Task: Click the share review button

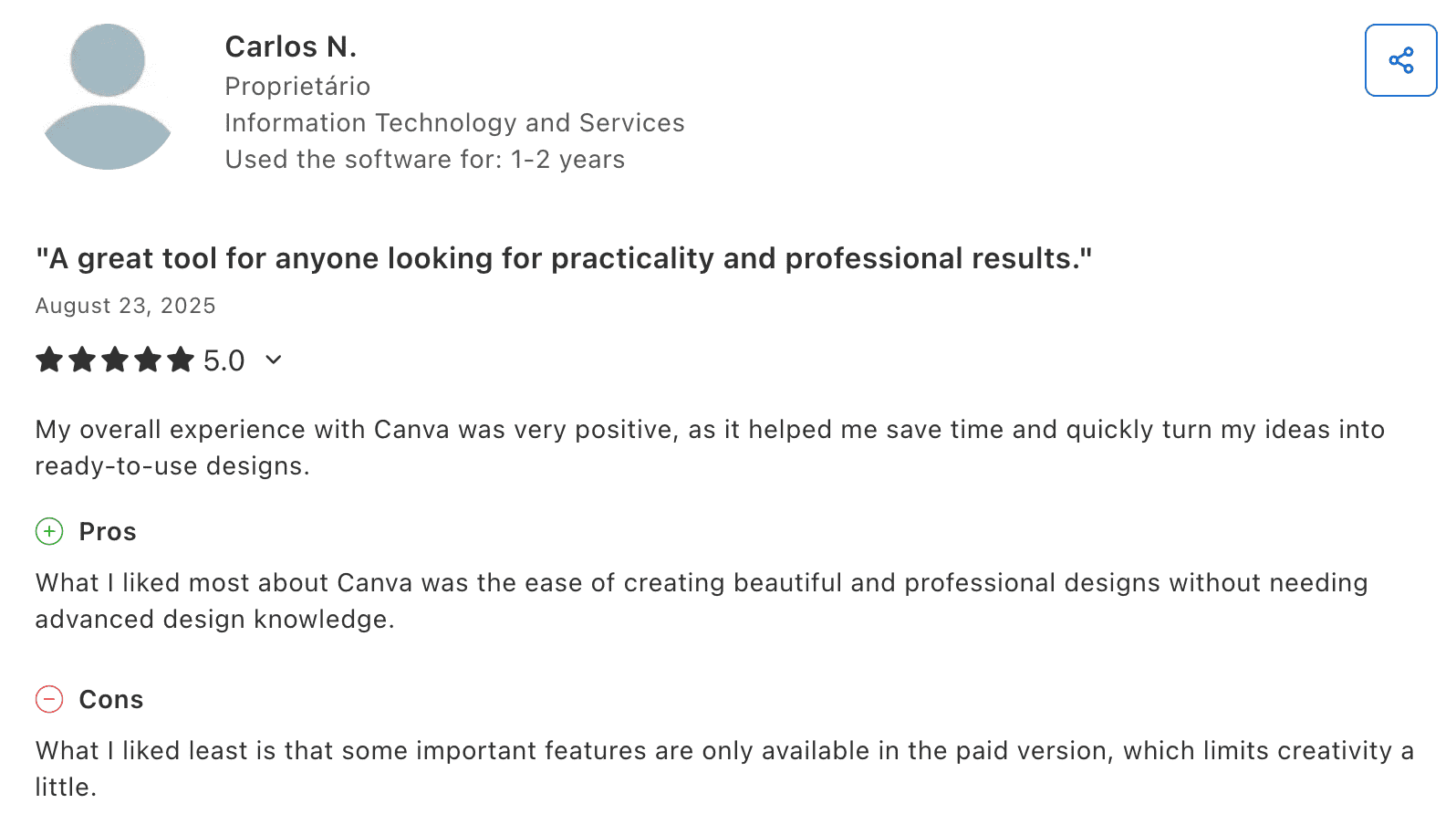Action: [x=1400, y=60]
